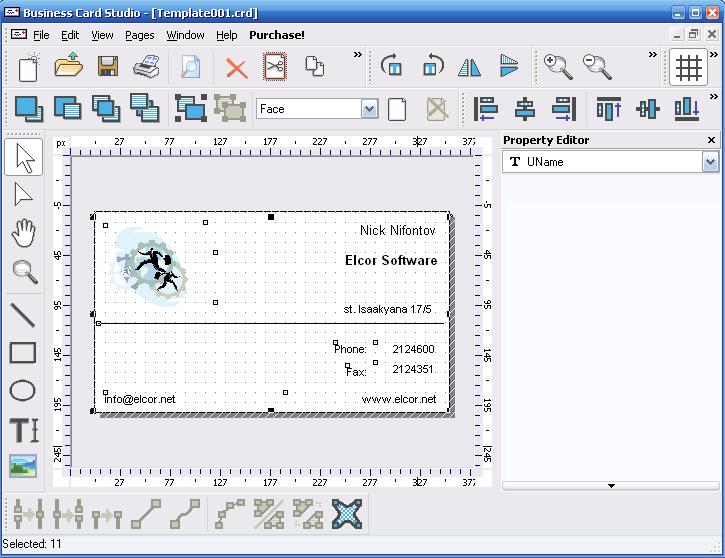Click the Elcor Software company text
Viewport: 725px width, 558px height.
391,260
